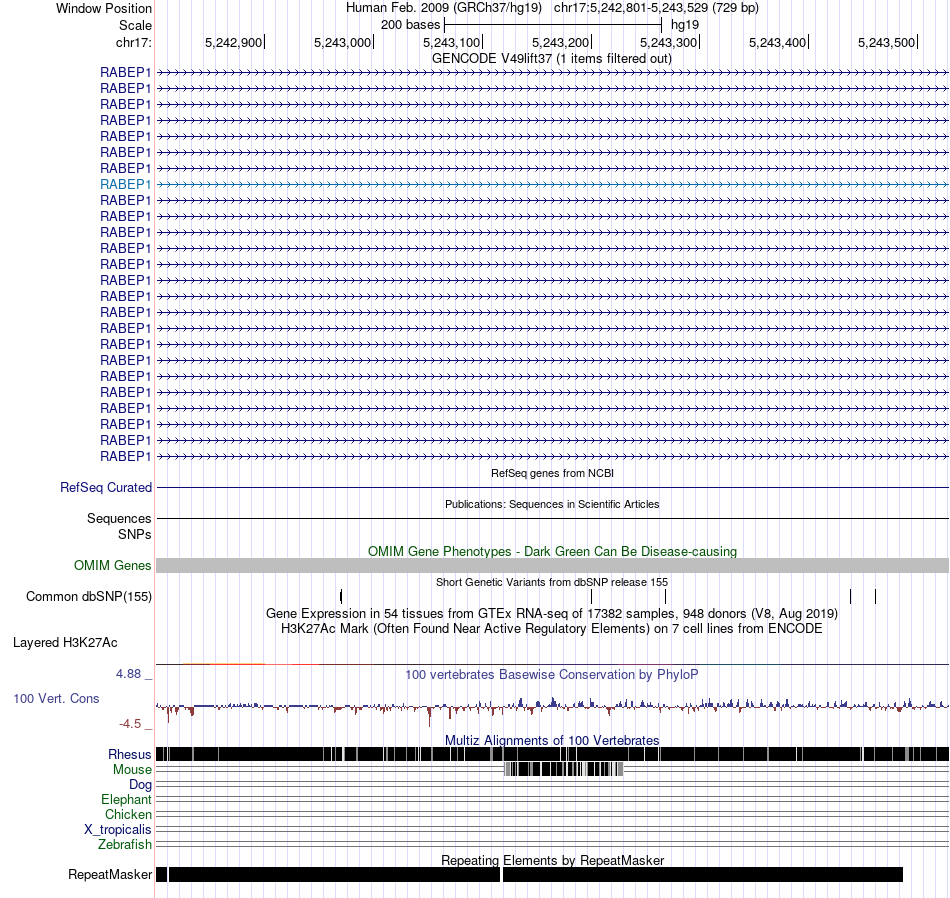Click the Rhesus black alignment bar

pyautogui.click(x=552, y=754)
